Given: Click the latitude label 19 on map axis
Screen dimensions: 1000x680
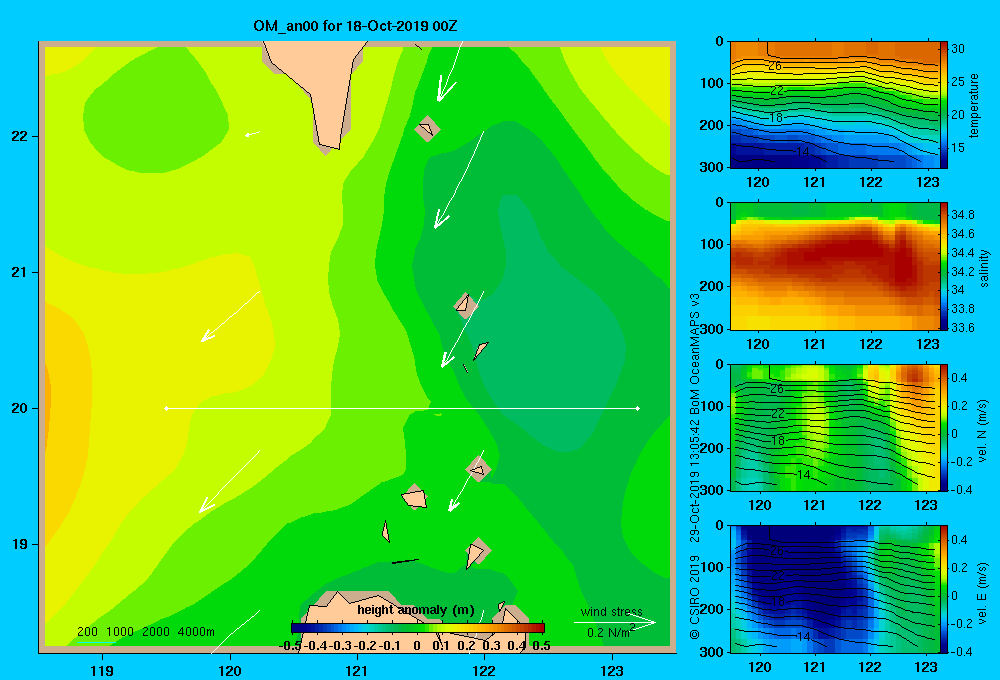Looking at the screenshot, I should tap(19, 544).
